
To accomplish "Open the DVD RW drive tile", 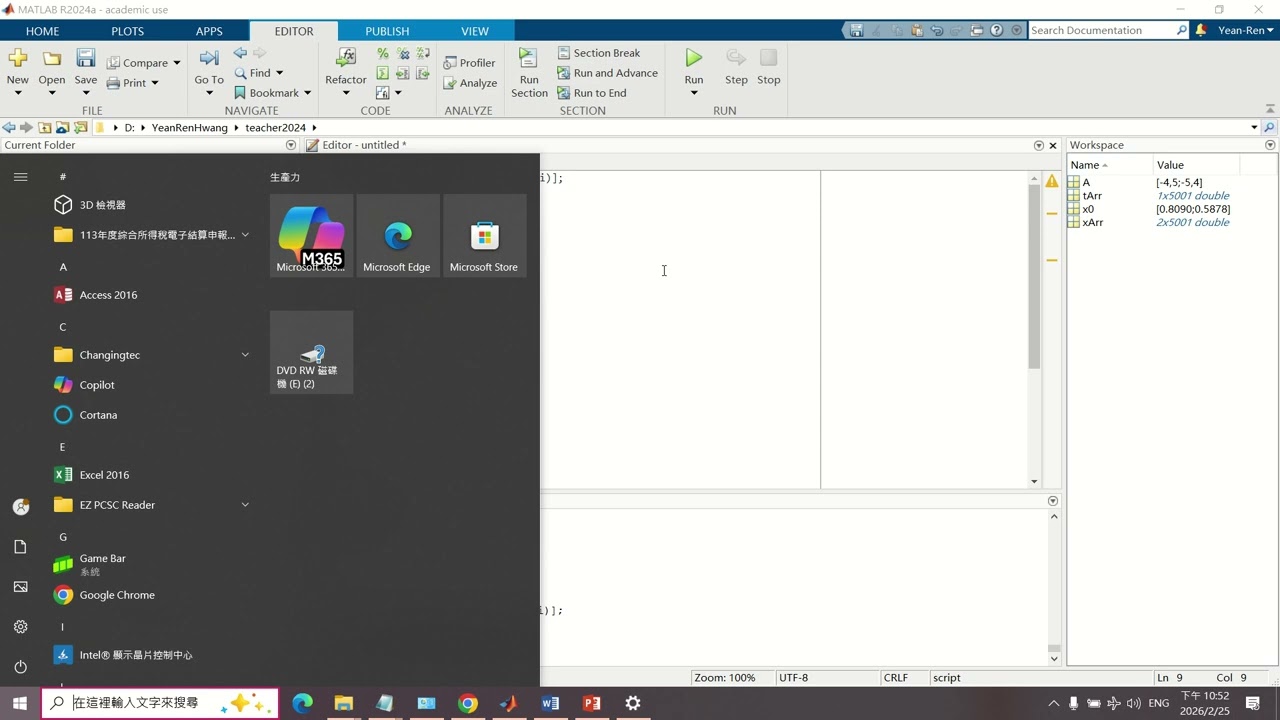I will (x=311, y=352).
